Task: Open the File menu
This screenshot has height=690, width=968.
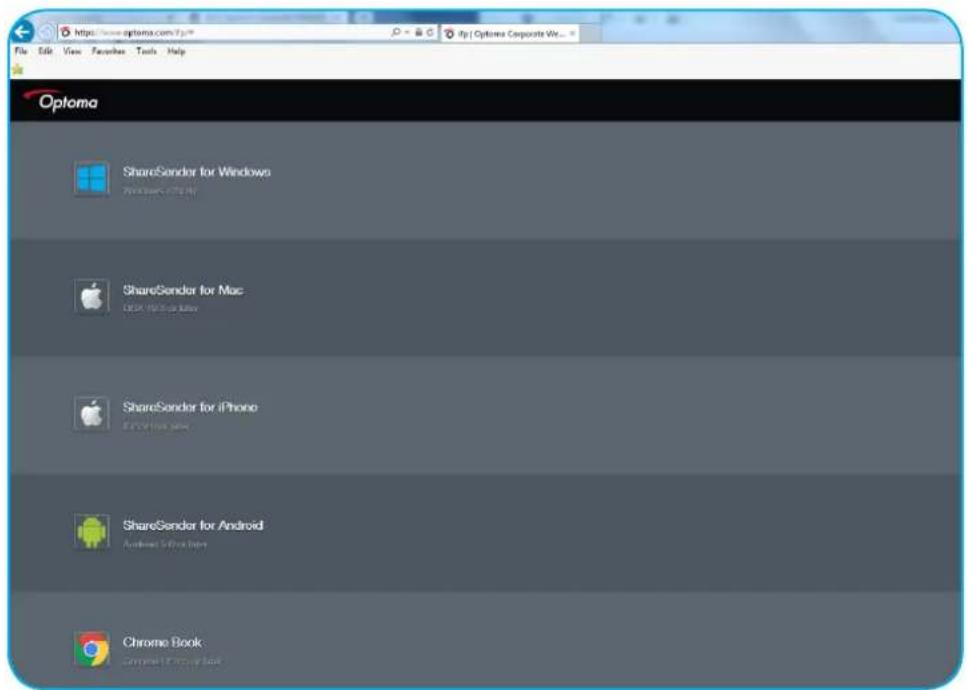Action: (x=21, y=51)
